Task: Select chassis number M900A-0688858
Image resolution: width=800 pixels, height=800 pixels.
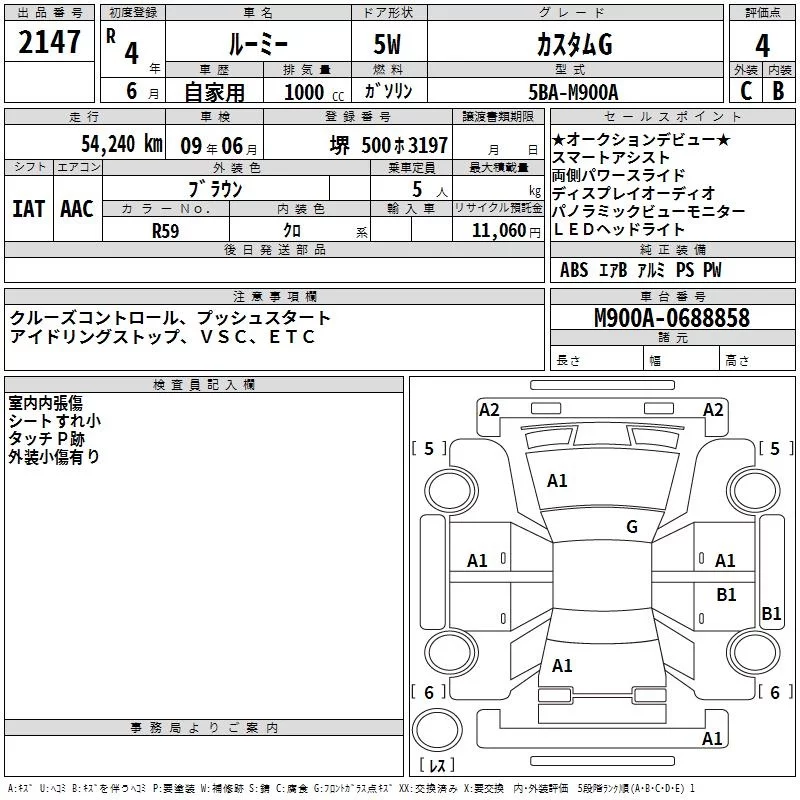Action: pyautogui.click(x=672, y=318)
